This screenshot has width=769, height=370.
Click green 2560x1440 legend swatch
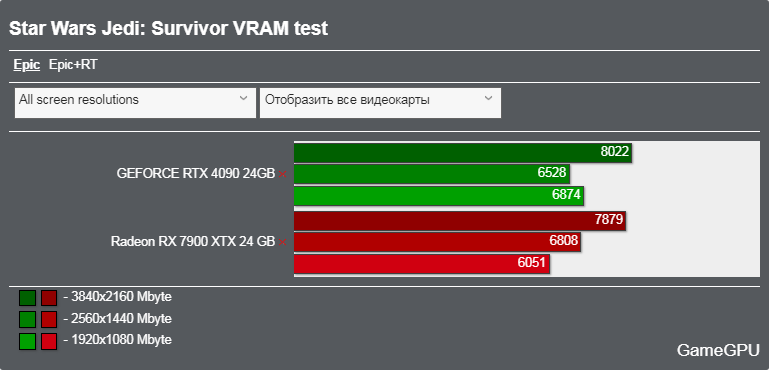(27, 319)
